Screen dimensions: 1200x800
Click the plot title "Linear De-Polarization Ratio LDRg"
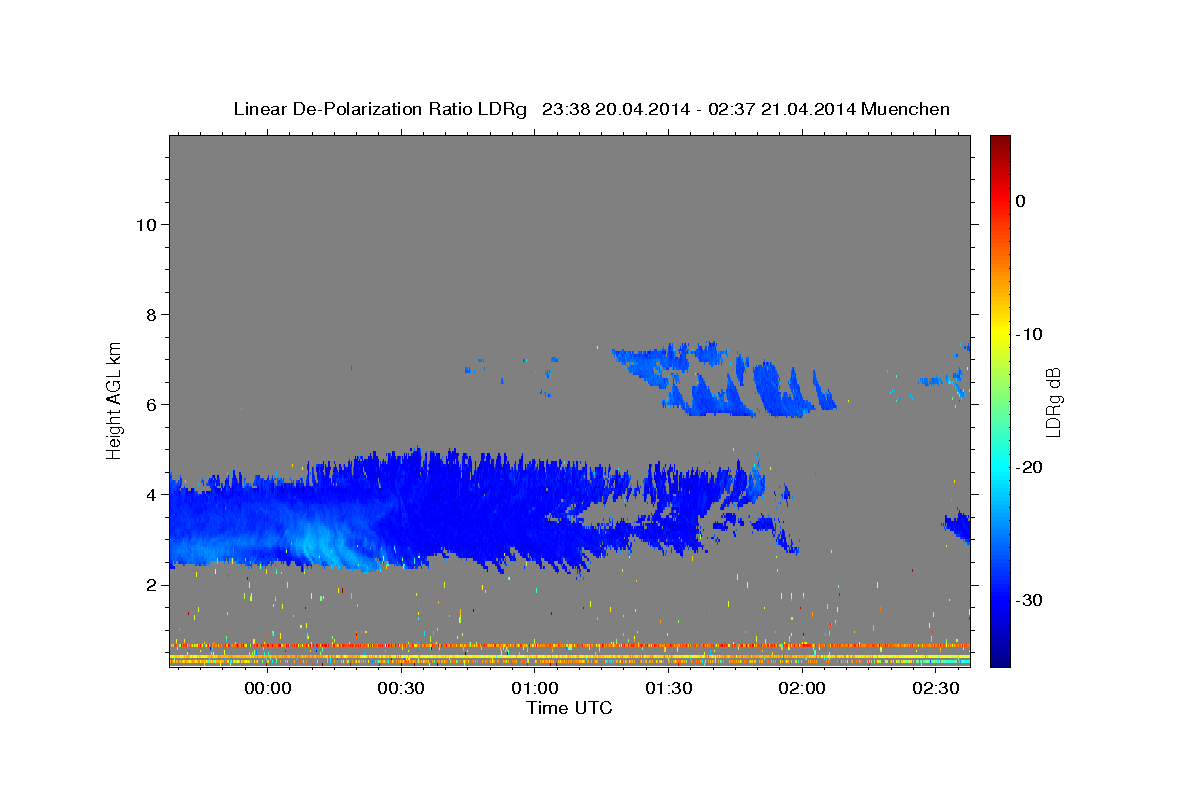[379, 109]
